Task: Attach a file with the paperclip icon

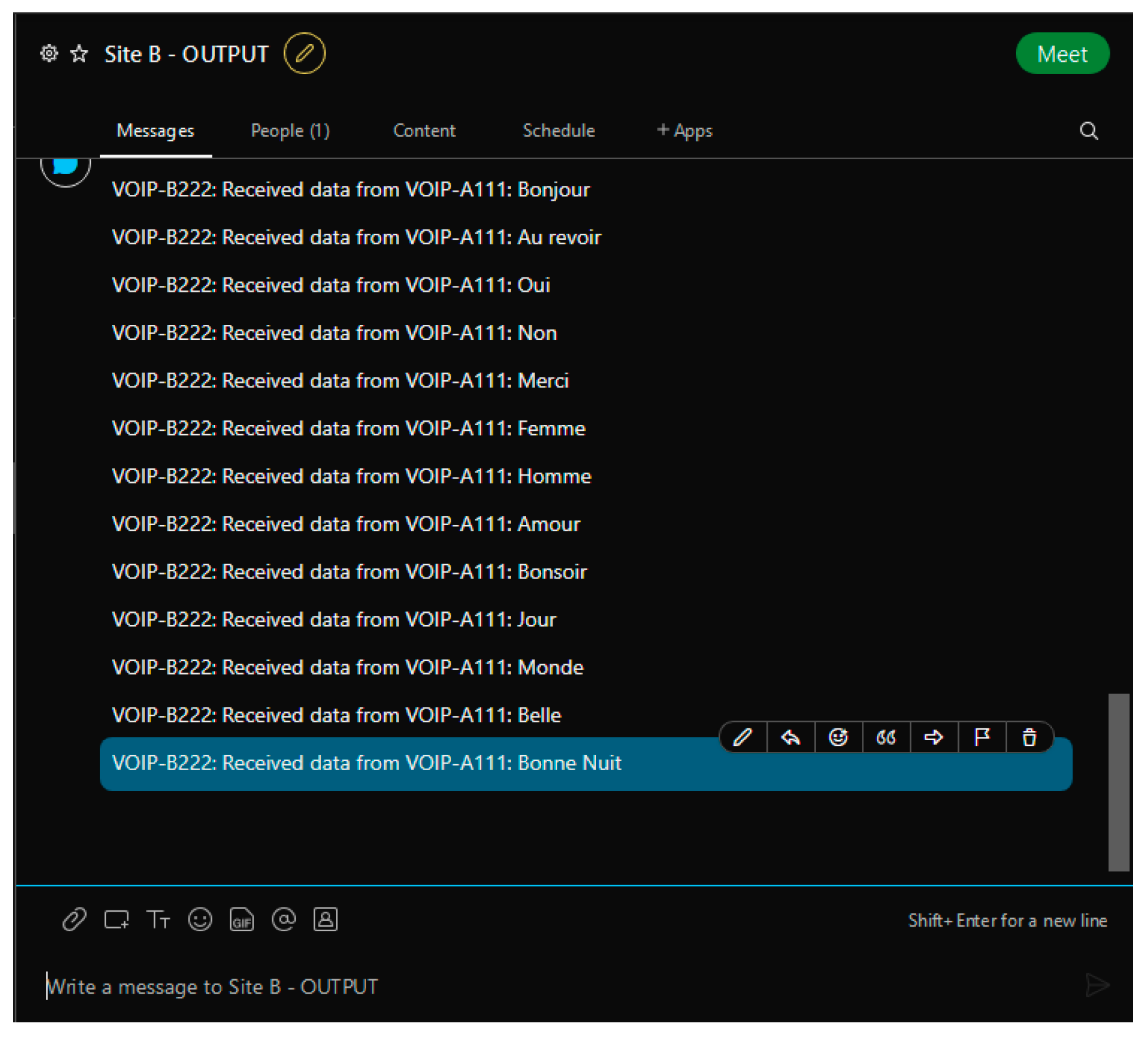Action: 74,919
